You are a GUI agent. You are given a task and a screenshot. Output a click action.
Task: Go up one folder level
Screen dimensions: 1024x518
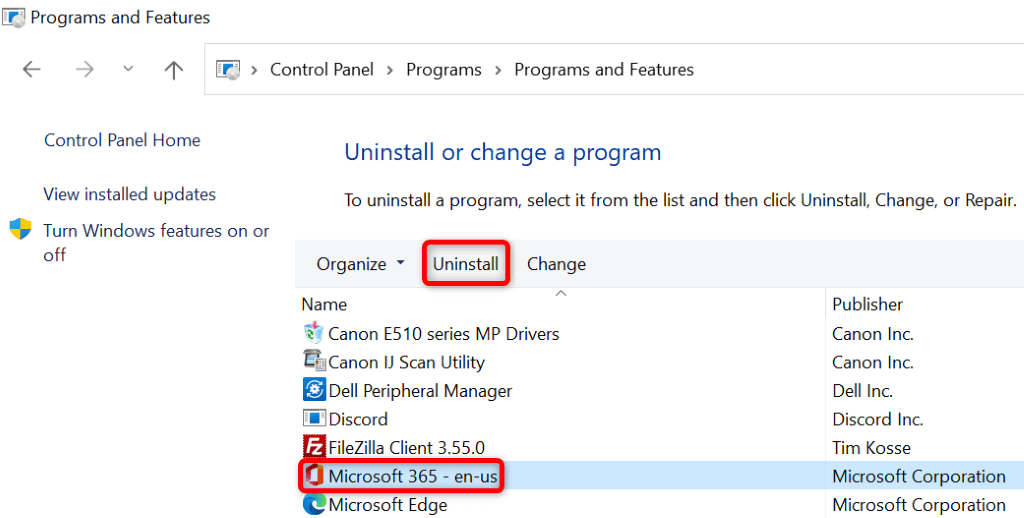(174, 69)
